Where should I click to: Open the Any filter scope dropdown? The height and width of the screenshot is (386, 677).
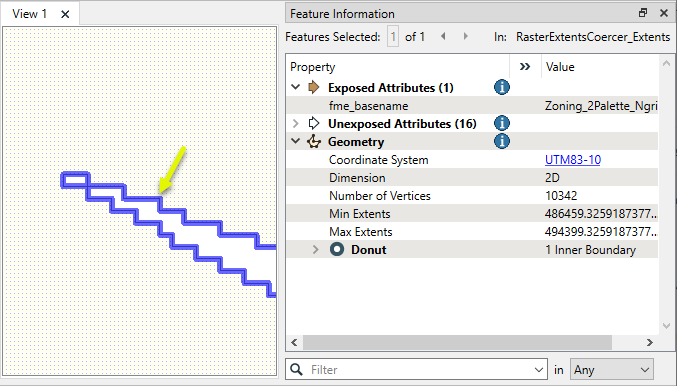click(612, 370)
